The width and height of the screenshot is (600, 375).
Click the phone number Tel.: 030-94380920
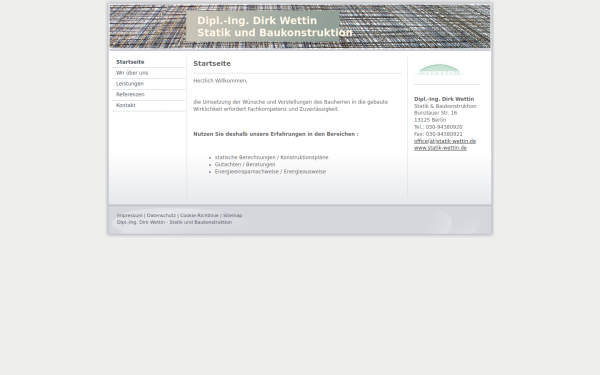438,127
